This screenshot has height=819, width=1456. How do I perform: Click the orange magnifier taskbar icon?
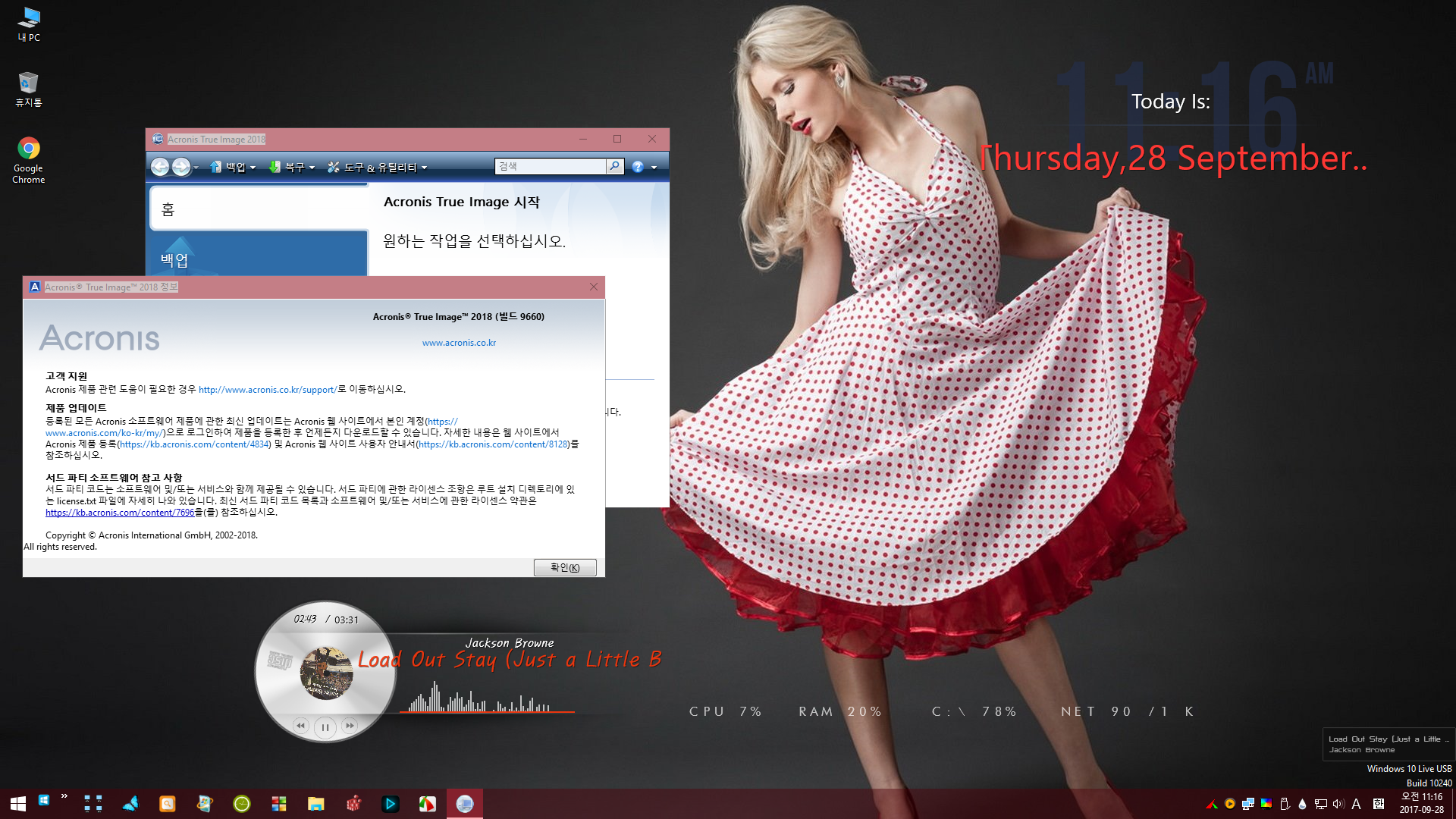(168, 804)
